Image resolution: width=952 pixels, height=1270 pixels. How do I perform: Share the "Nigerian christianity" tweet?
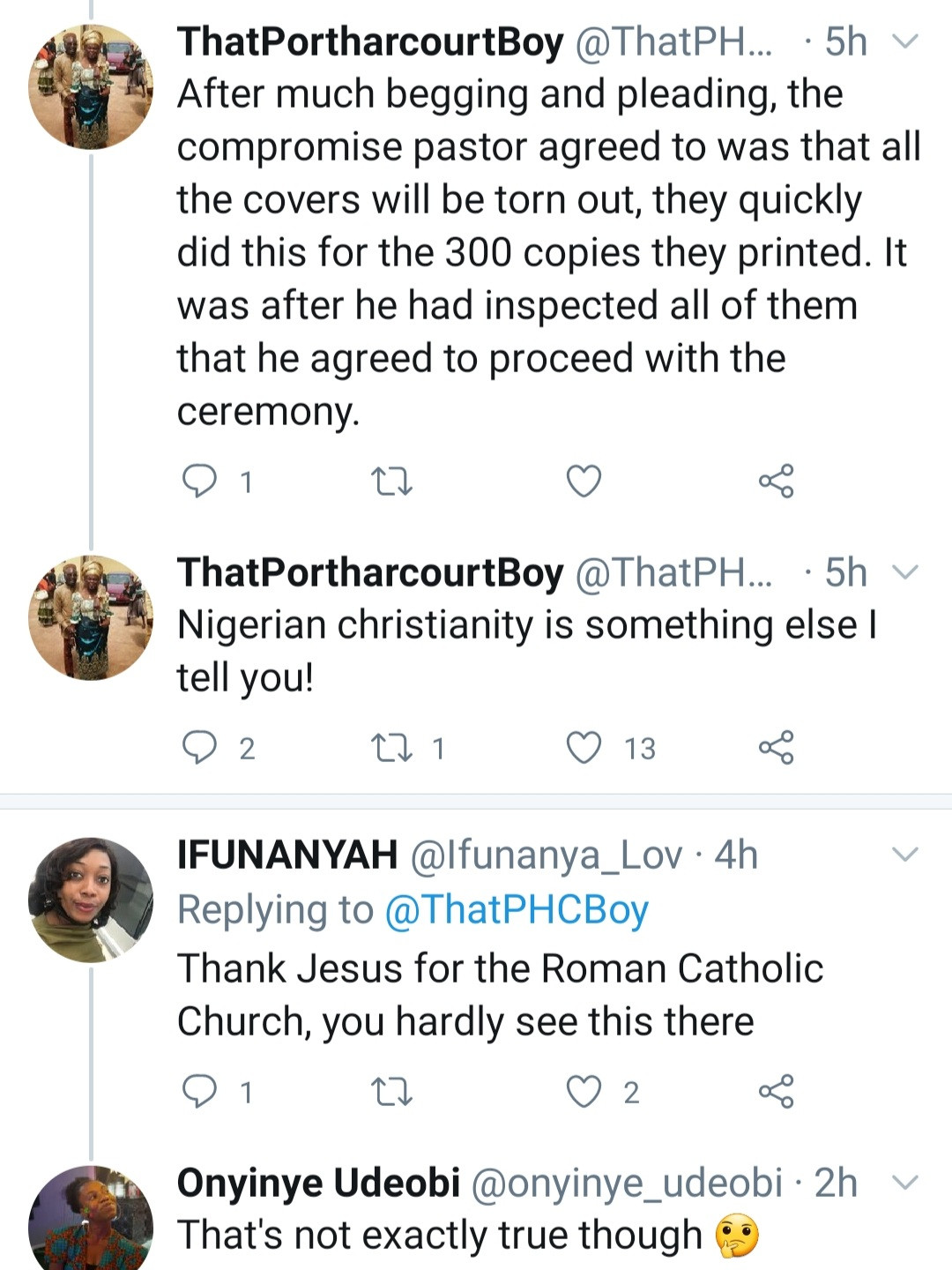coord(776,748)
